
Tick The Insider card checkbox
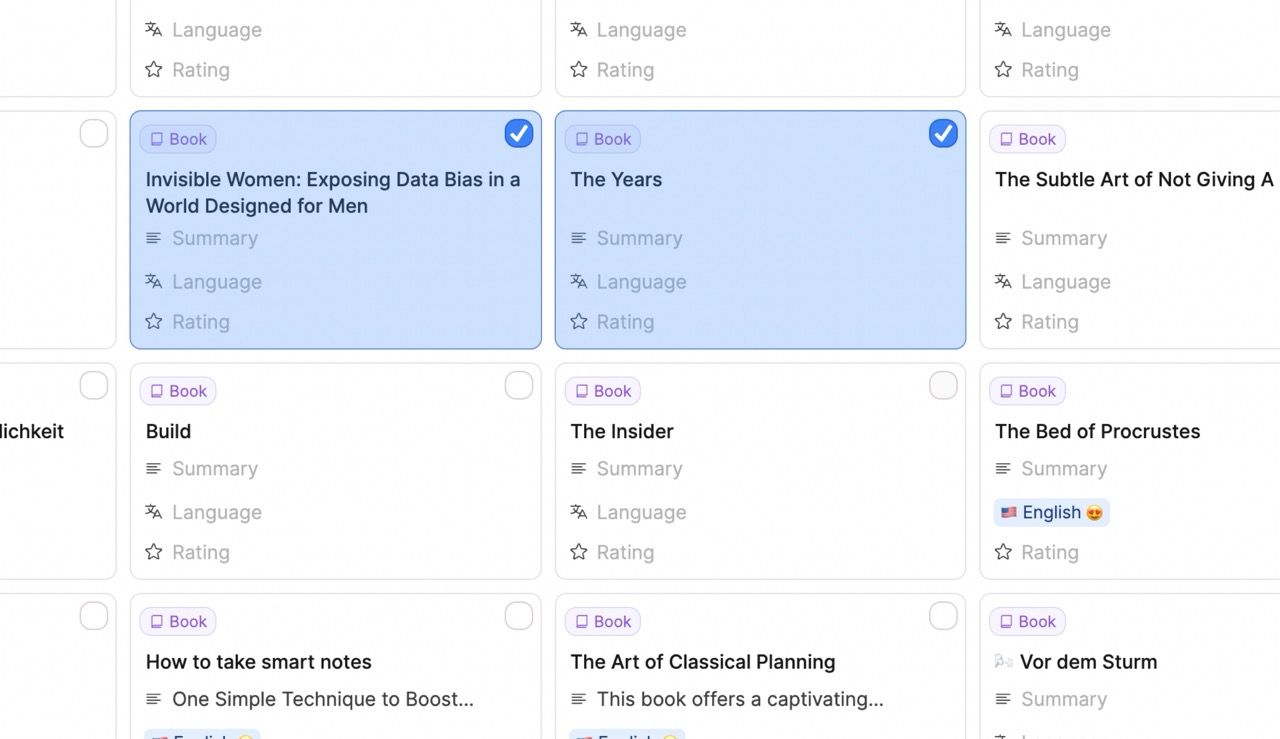click(942, 386)
